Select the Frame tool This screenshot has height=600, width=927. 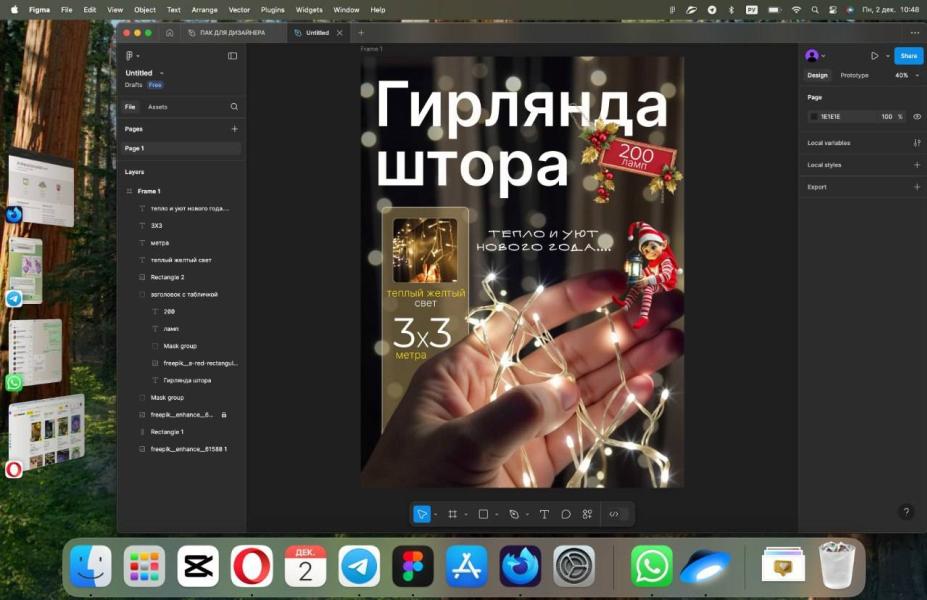pyautogui.click(x=453, y=514)
